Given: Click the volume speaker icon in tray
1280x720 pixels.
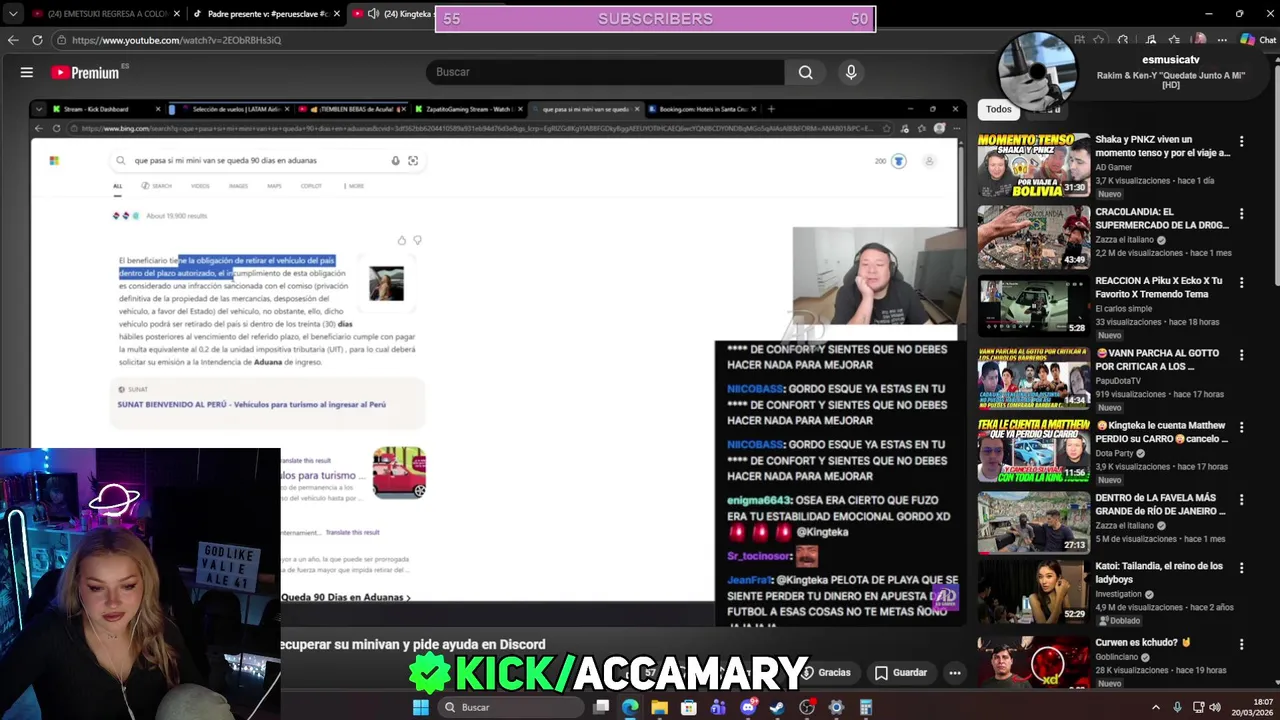Looking at the screenshot, I should point(1215,707).
